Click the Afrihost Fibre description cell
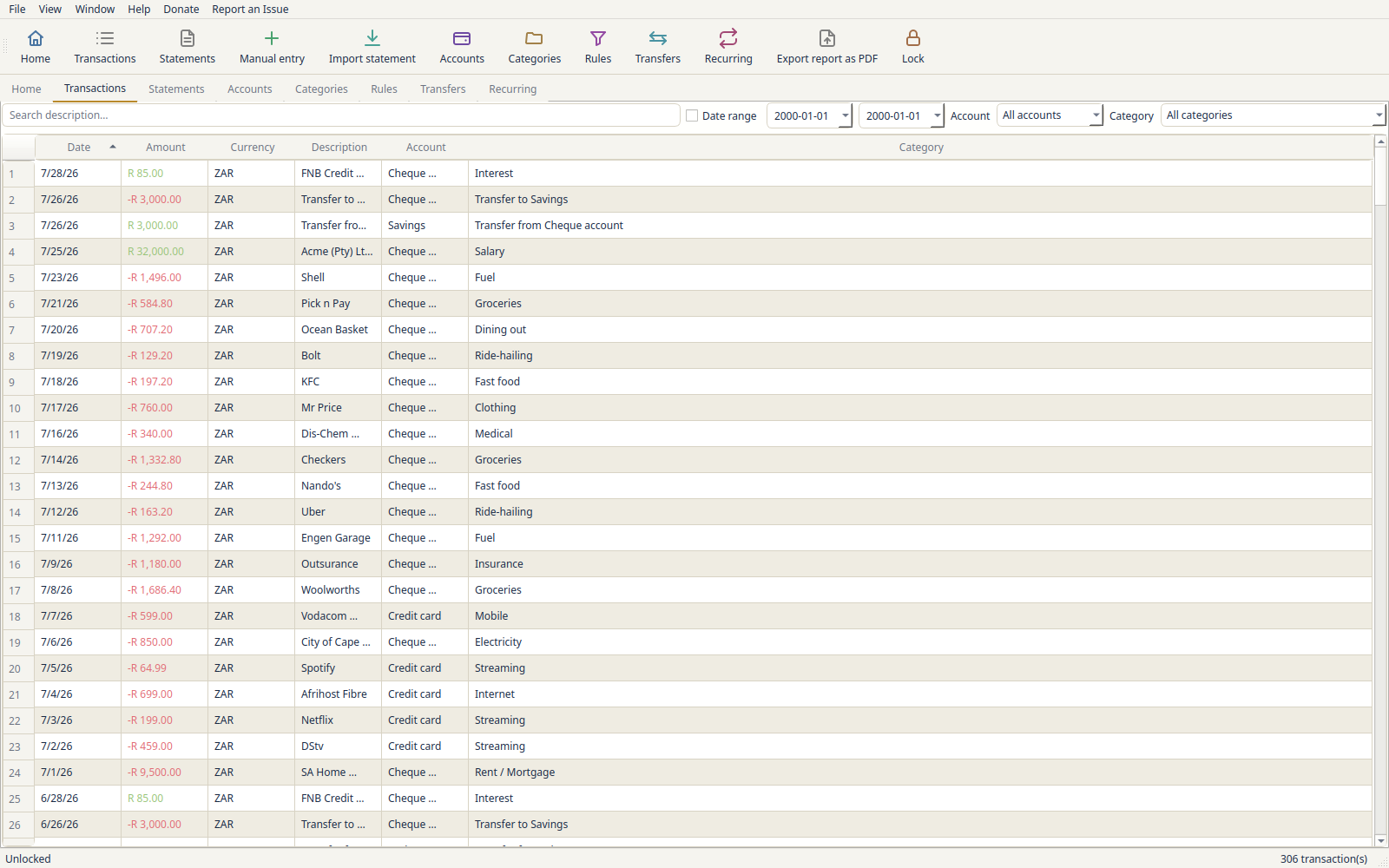Image resolution: width=1389 pixels, height=868 pixels. click(339, 694)
